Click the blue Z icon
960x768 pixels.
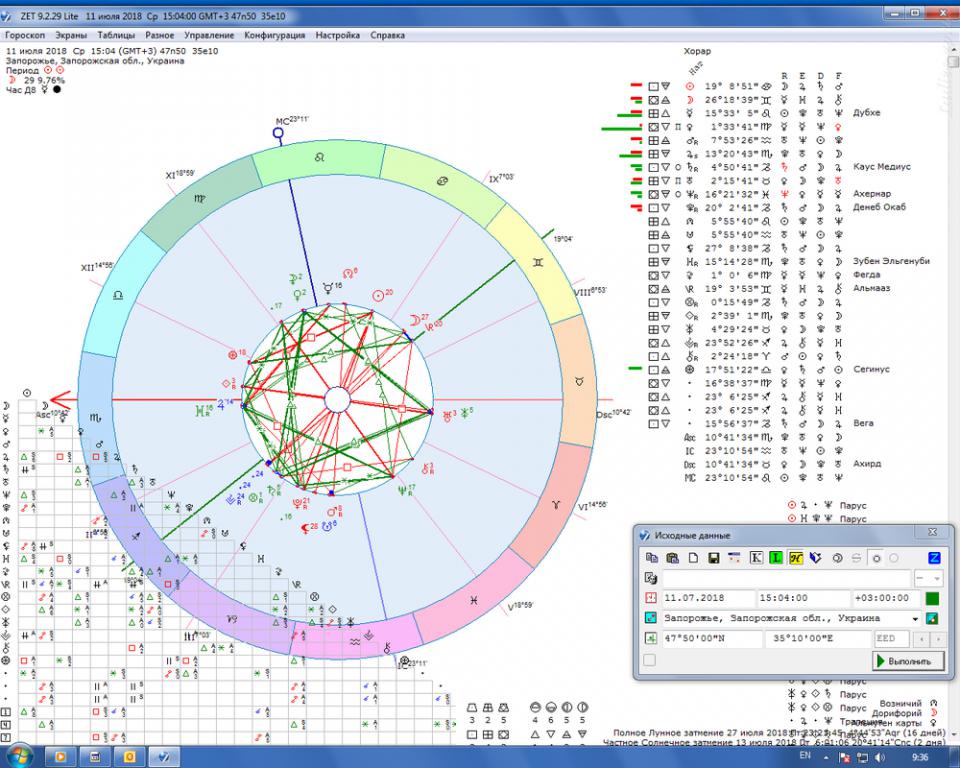click(934, 558)
